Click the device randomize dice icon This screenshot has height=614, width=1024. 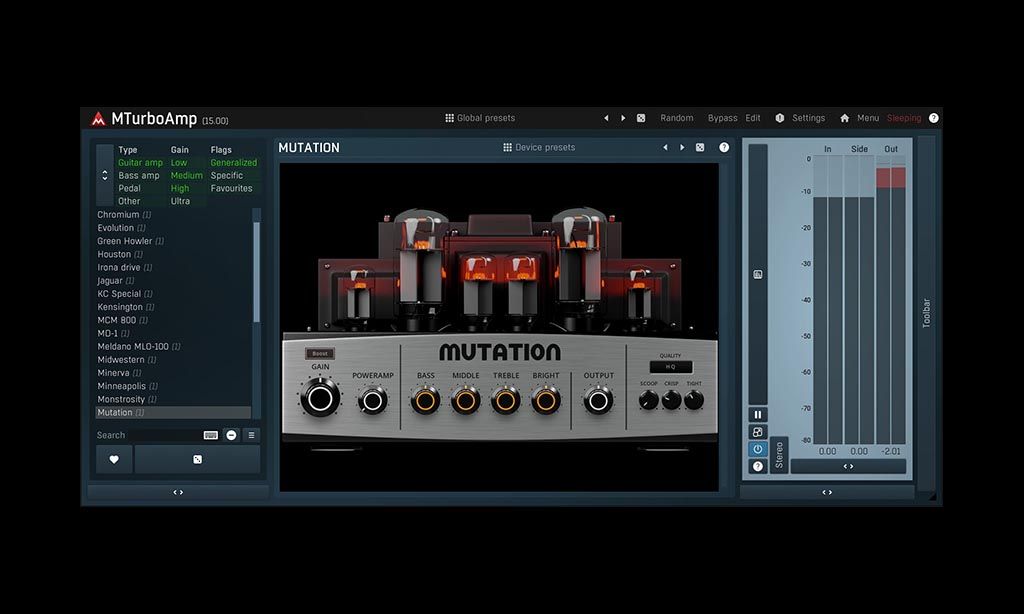[700, 148]
